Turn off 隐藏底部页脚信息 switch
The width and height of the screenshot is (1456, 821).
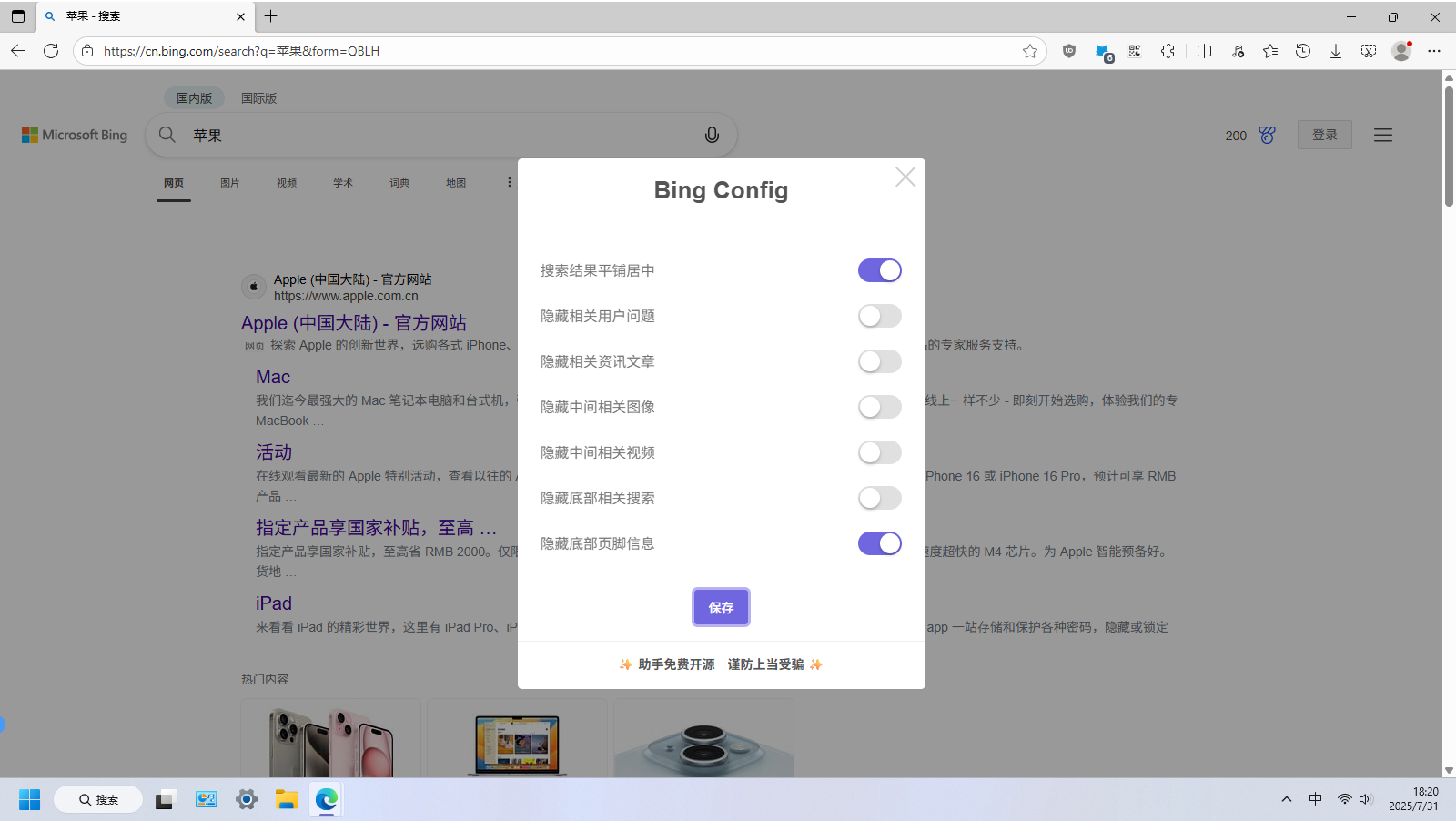[879, 543]
